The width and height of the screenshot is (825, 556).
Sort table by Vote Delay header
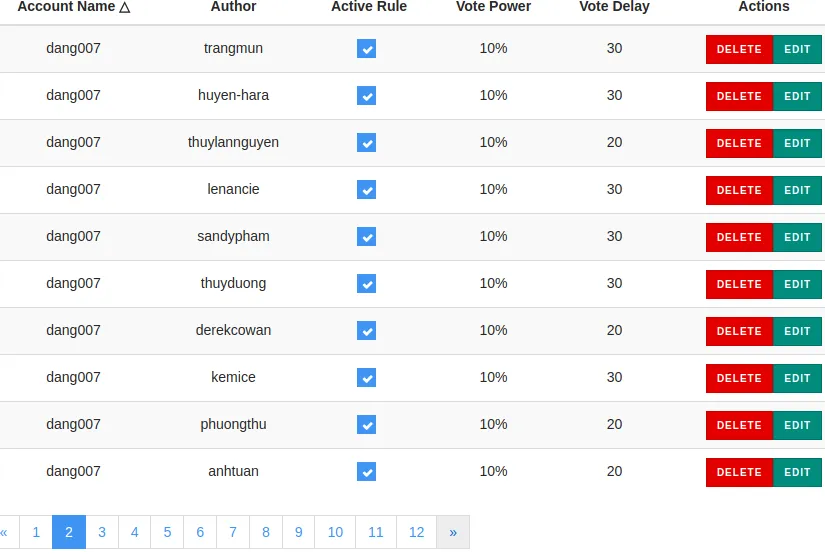[614, 6]
